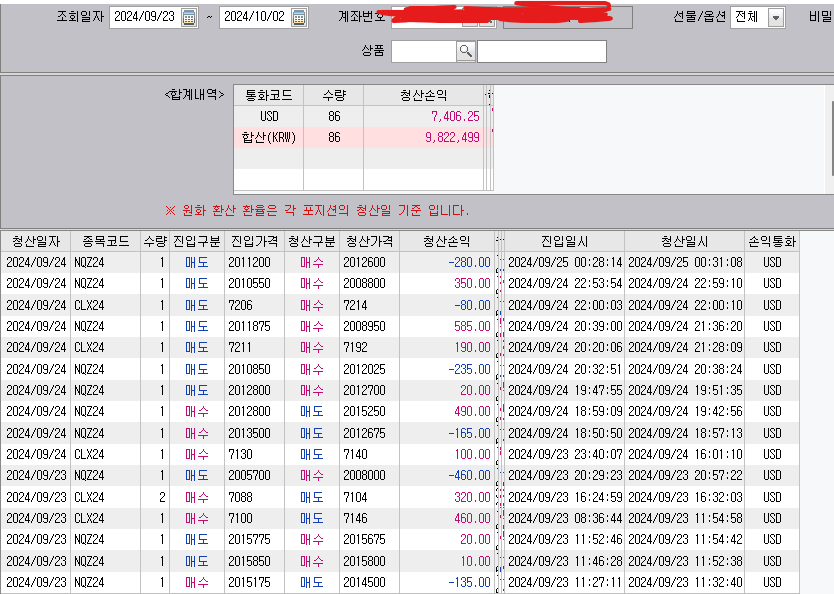This screenshot has height=594, width=834.
Task: Click the 진입일시 column header
Action: coord(564,241)
